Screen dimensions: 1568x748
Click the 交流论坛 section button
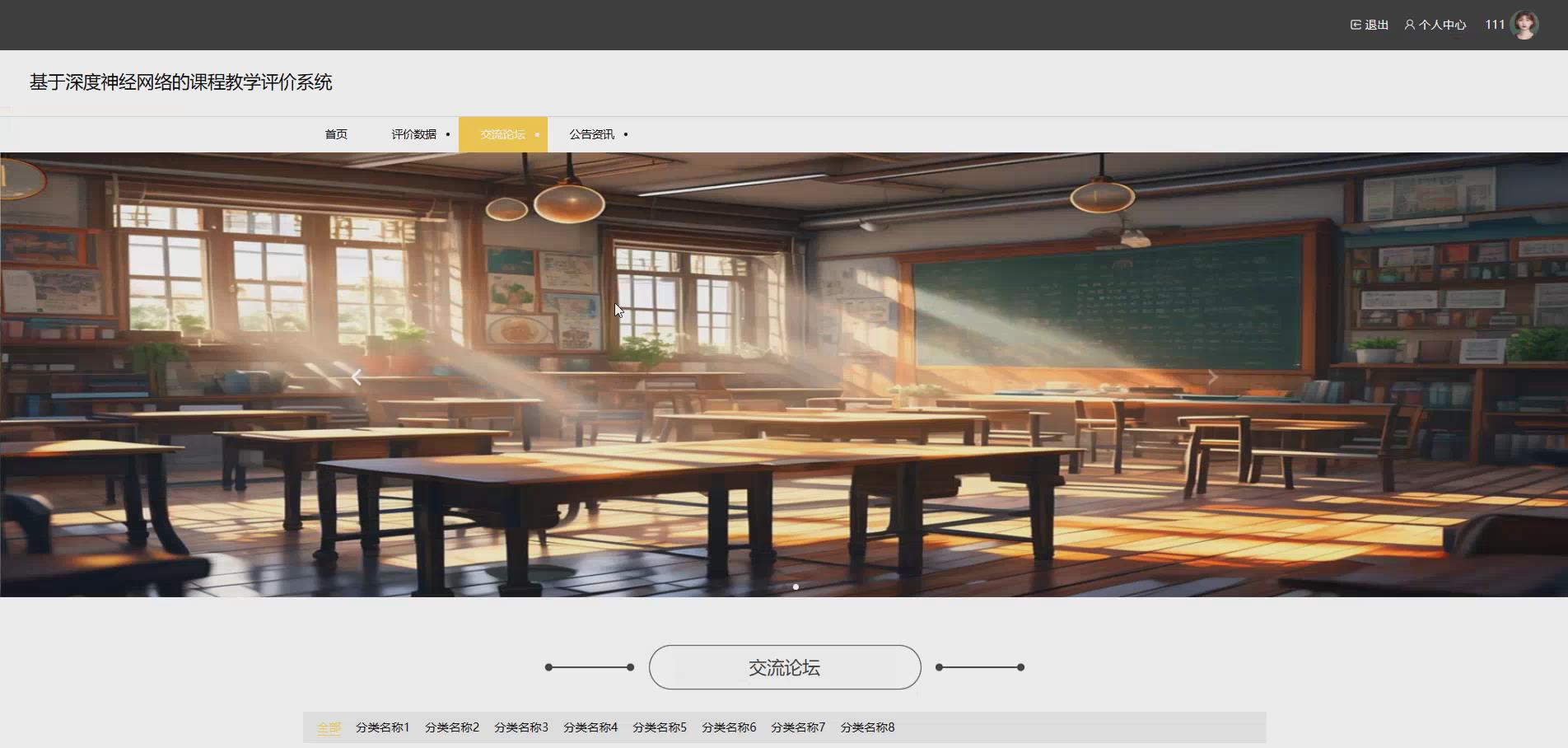(784, 667)
